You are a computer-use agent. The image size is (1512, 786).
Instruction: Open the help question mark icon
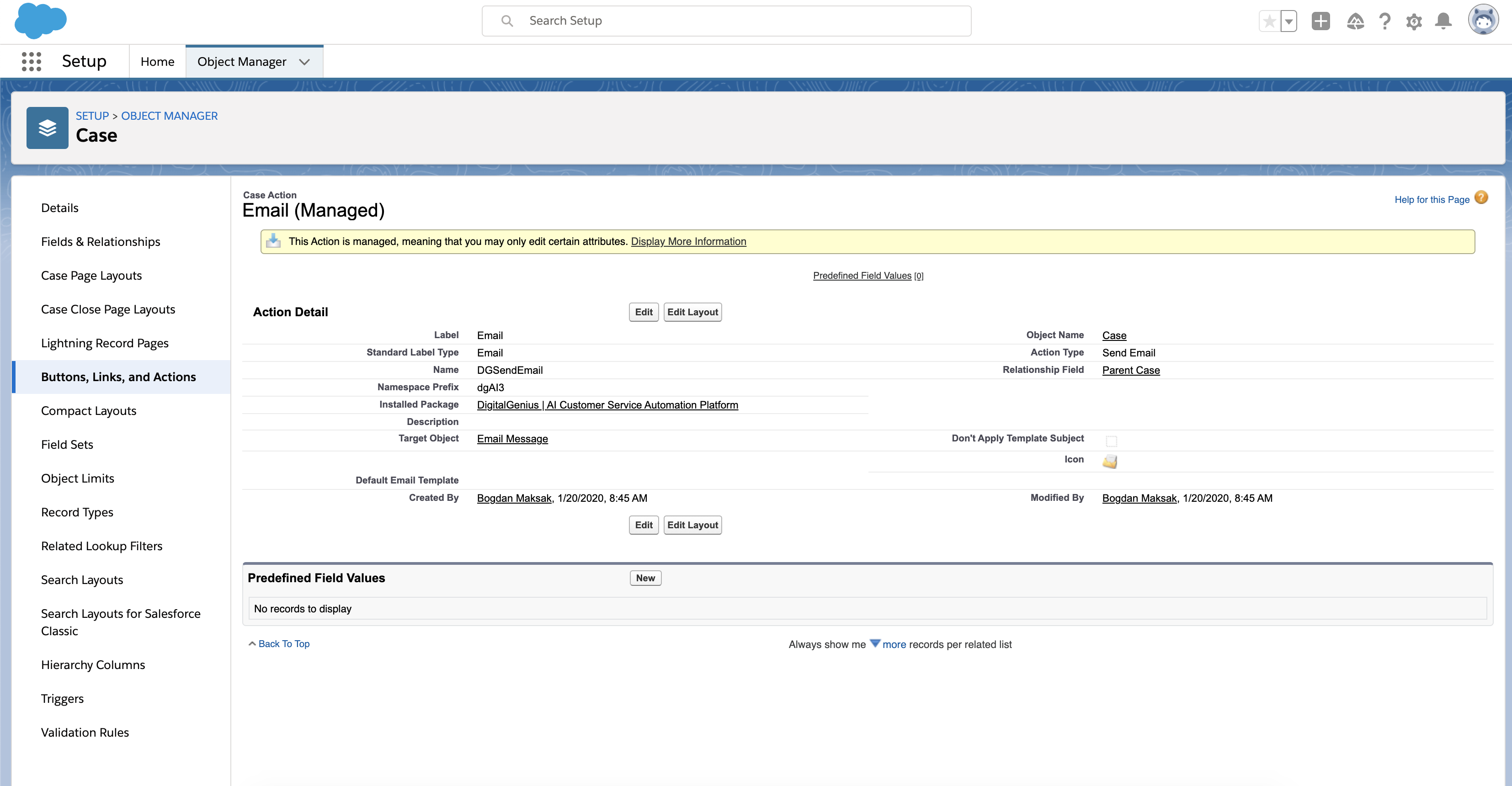[1384, 22]
